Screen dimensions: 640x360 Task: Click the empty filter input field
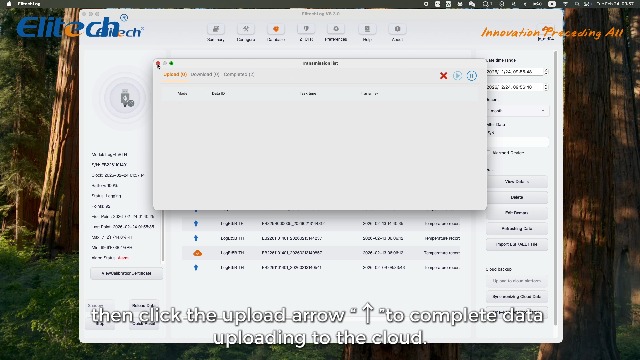click(x=517, y=142)
